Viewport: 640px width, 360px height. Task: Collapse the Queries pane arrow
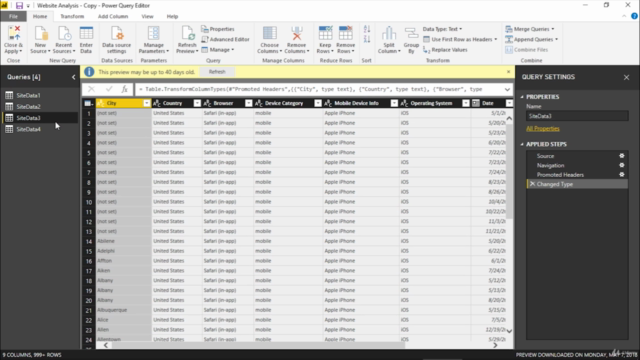tap(74, 77)
